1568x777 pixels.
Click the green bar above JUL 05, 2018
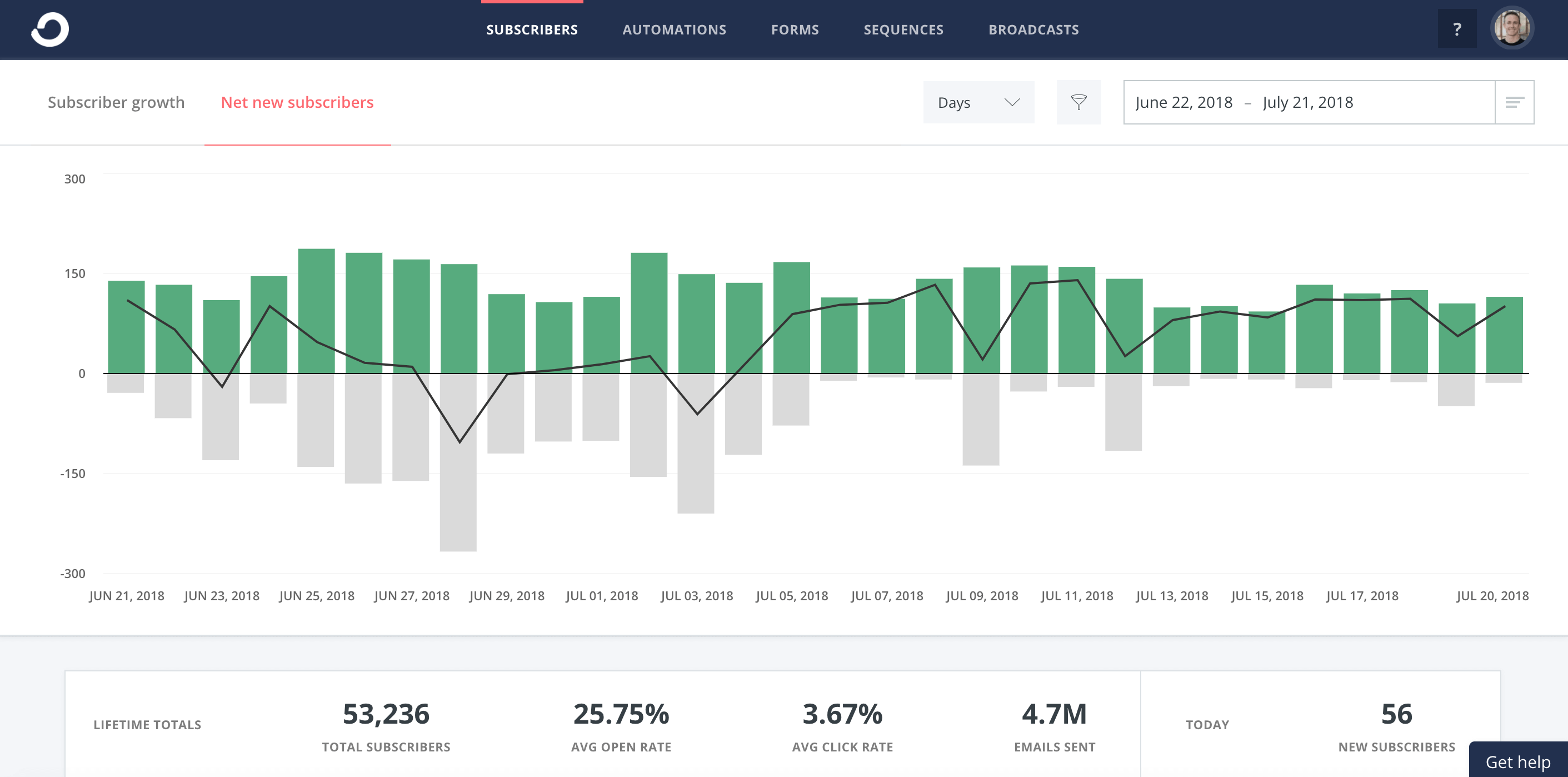792,317
